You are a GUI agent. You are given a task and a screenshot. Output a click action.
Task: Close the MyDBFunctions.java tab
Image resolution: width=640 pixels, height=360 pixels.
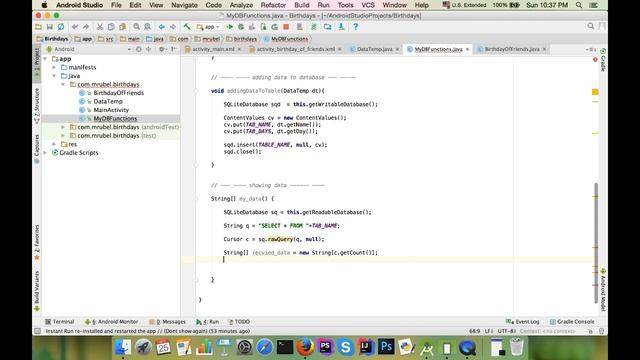pyautogui.click(x=467, y=49)
